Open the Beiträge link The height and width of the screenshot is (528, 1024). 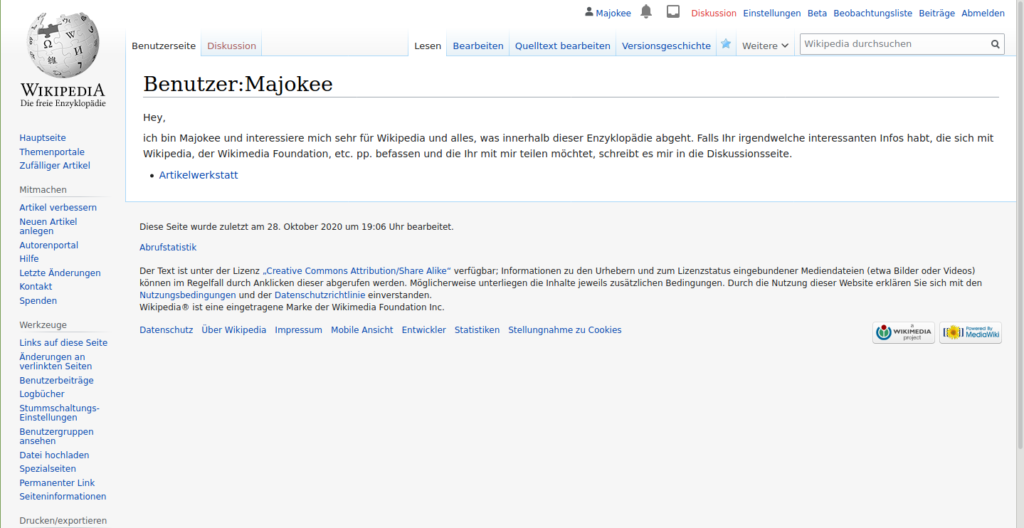[x=936, y=13]
